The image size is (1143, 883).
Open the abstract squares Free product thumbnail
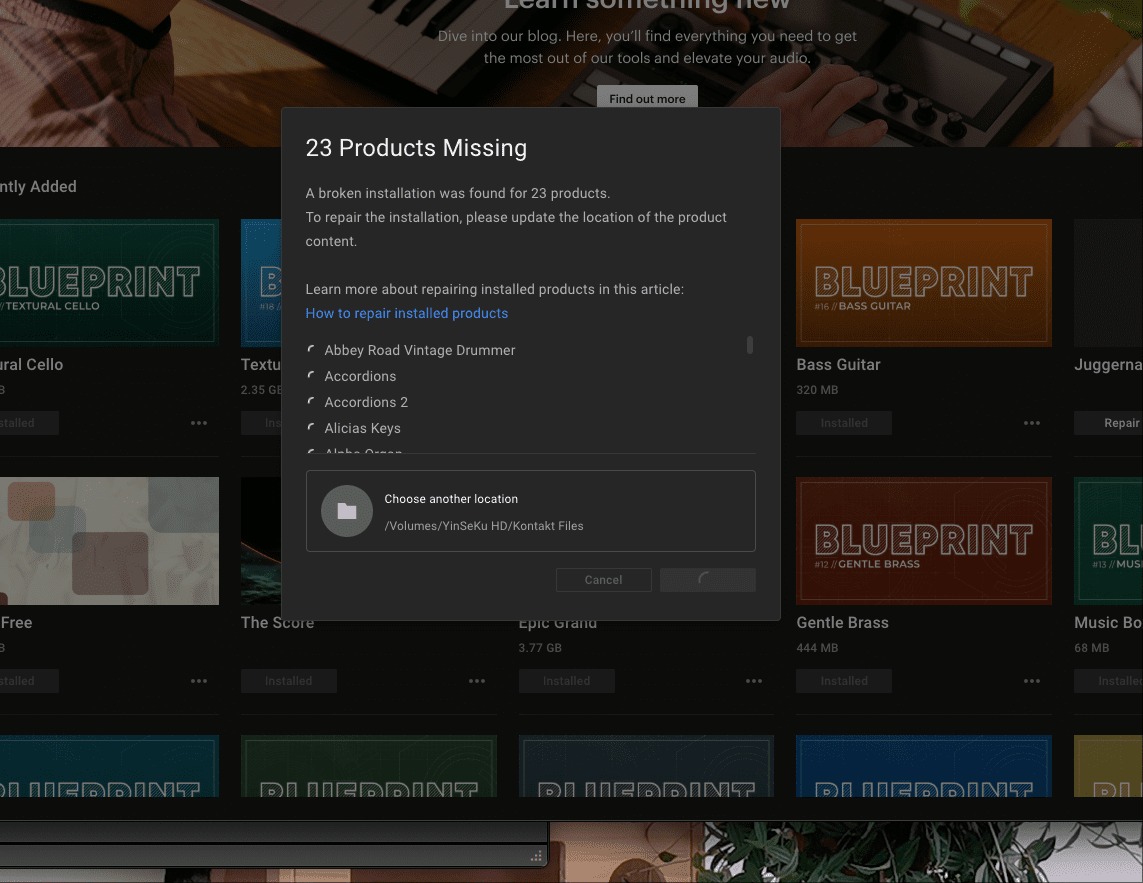(x=109, y=541)
